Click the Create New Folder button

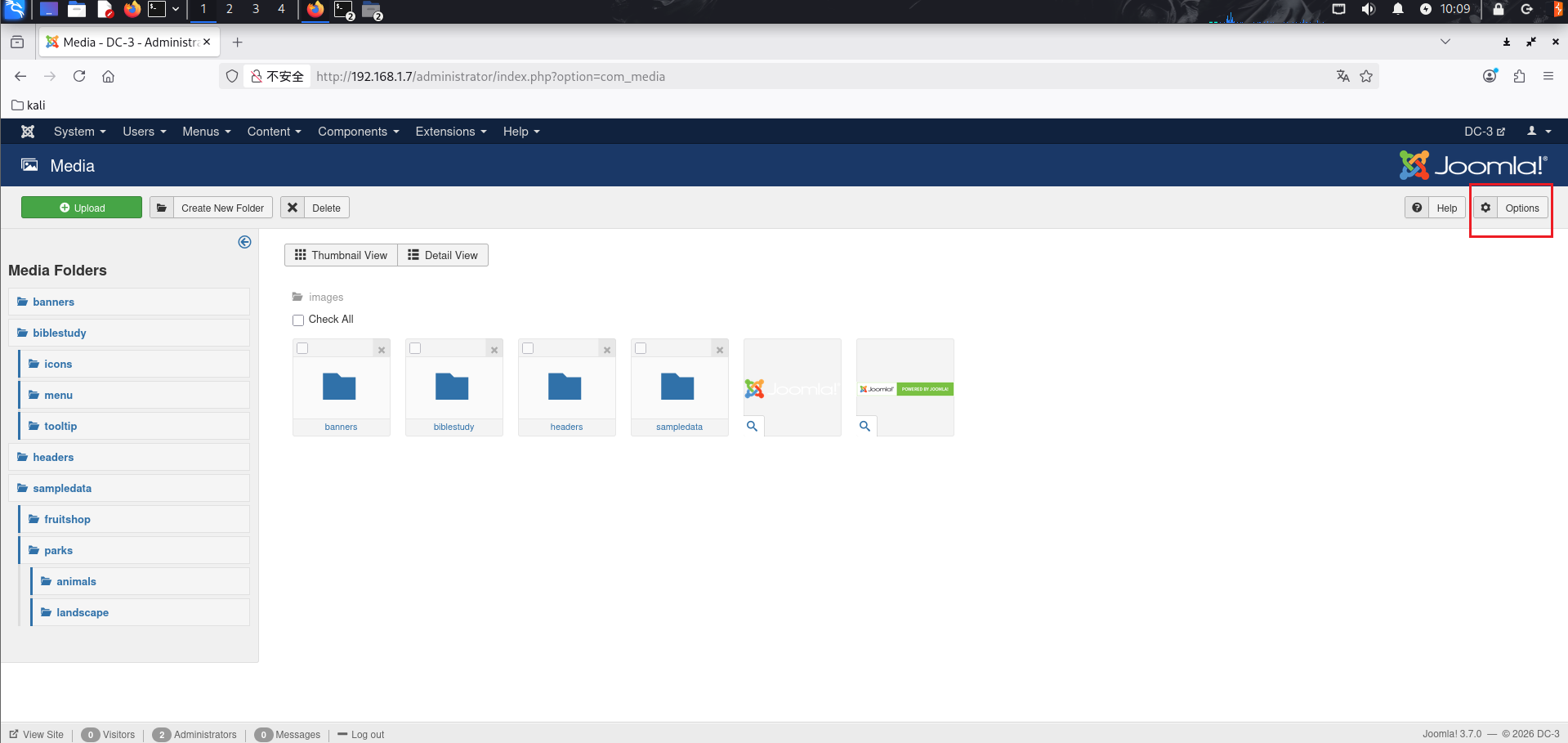click(211, 208)
